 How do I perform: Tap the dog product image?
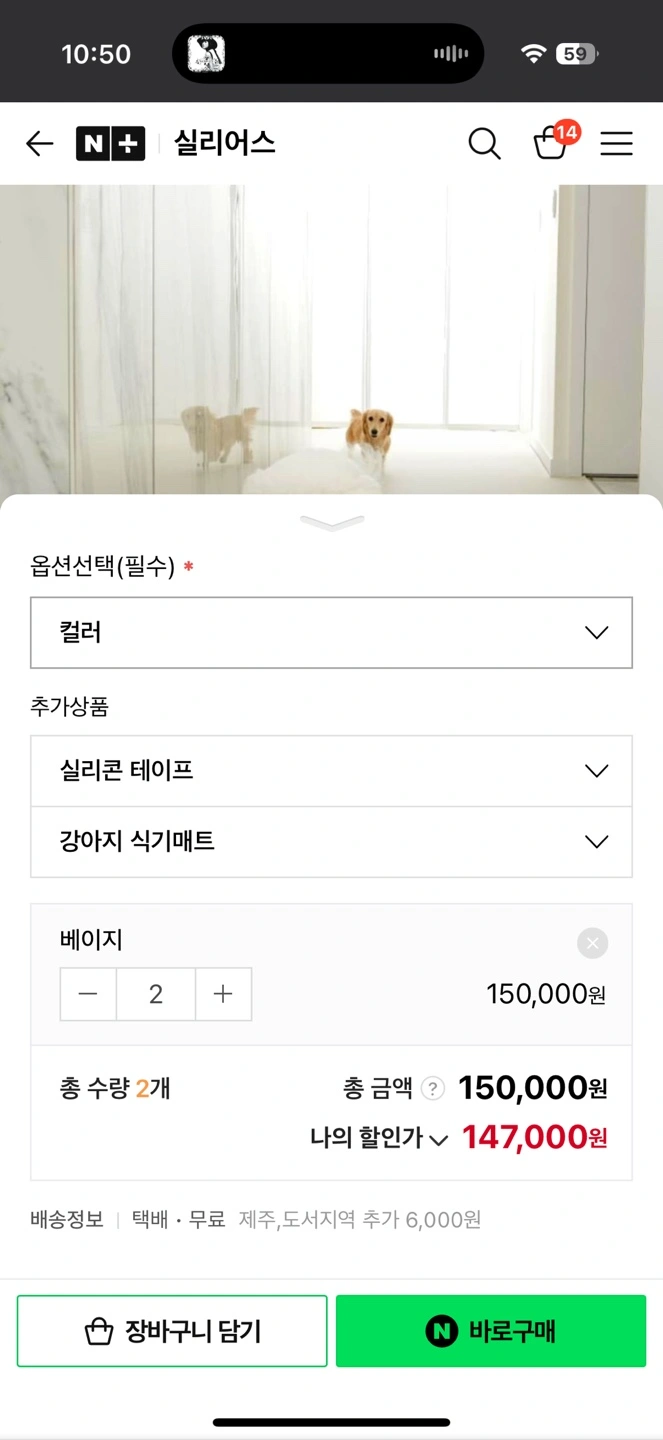click(331, 340)
